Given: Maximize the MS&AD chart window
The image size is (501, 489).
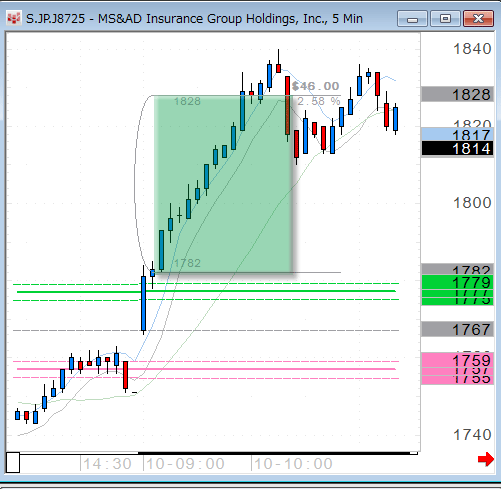Looking at the screenshot, I should pyautogui.click(x=445, y=18).
